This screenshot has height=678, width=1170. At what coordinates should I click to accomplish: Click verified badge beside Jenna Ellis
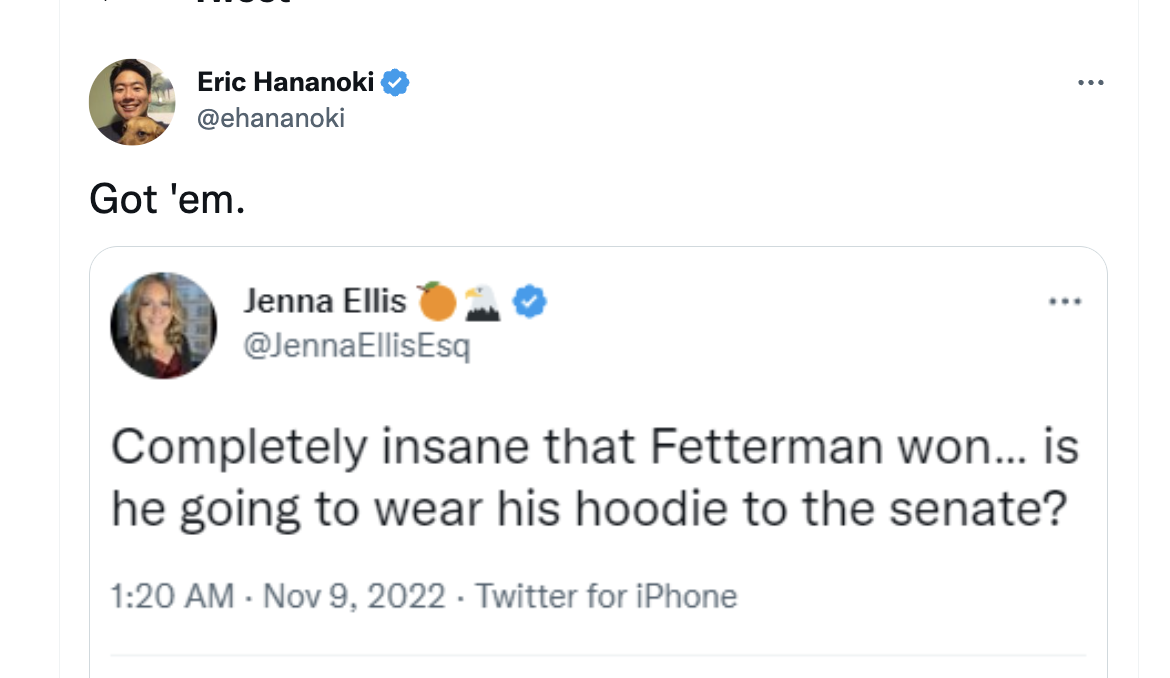point(530,301)
